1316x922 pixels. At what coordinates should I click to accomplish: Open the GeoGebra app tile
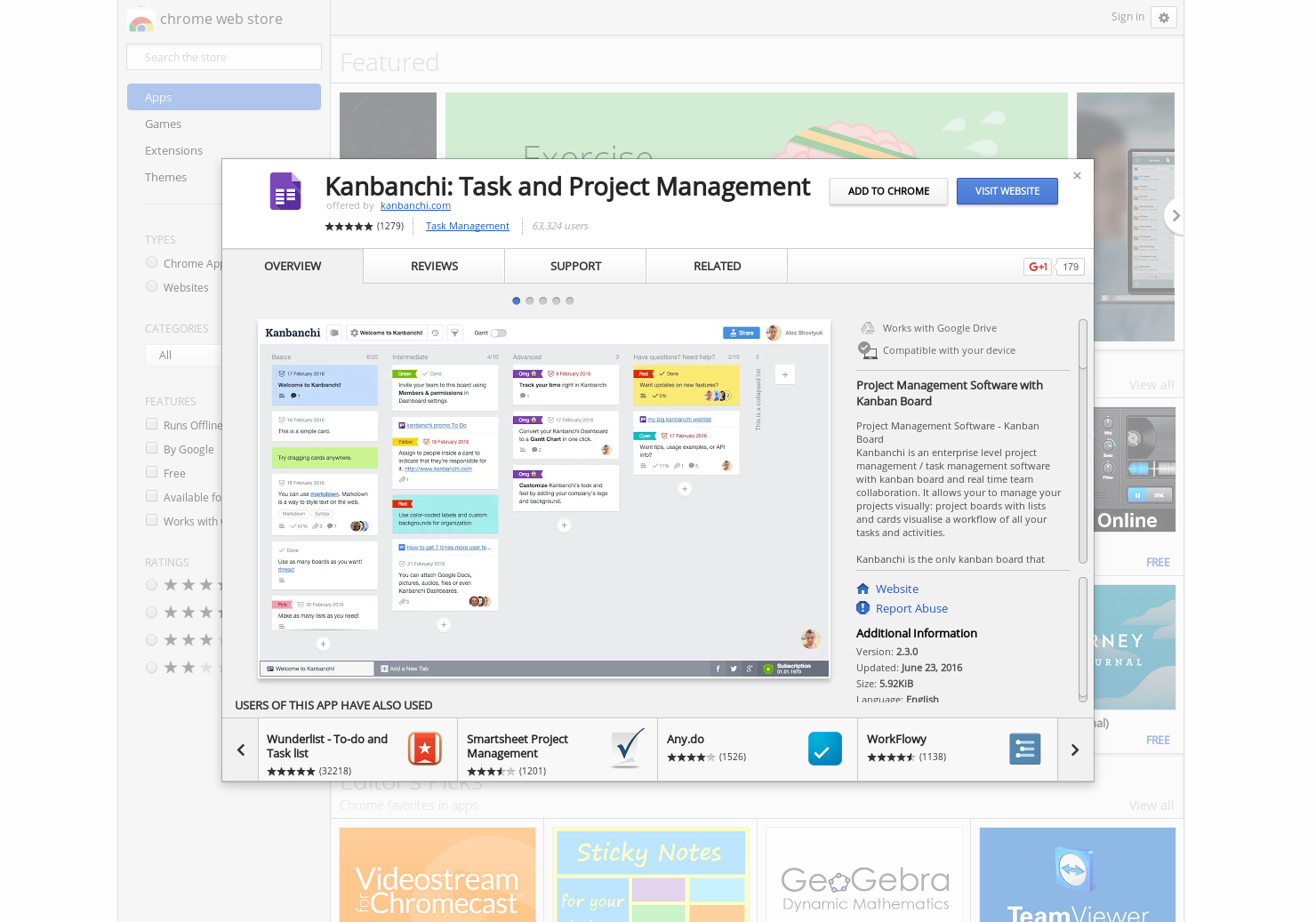864,875
